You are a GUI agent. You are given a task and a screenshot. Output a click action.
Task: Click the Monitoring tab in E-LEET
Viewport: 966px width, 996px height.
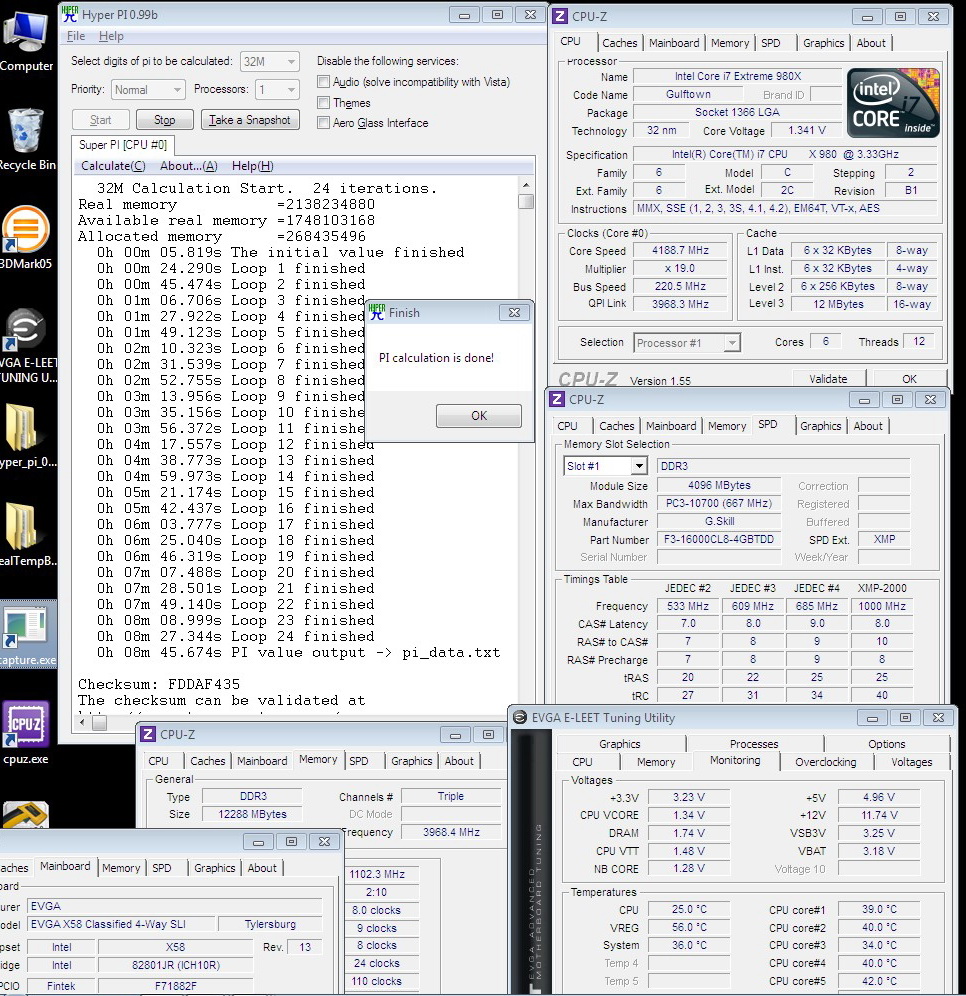point(735,760)
